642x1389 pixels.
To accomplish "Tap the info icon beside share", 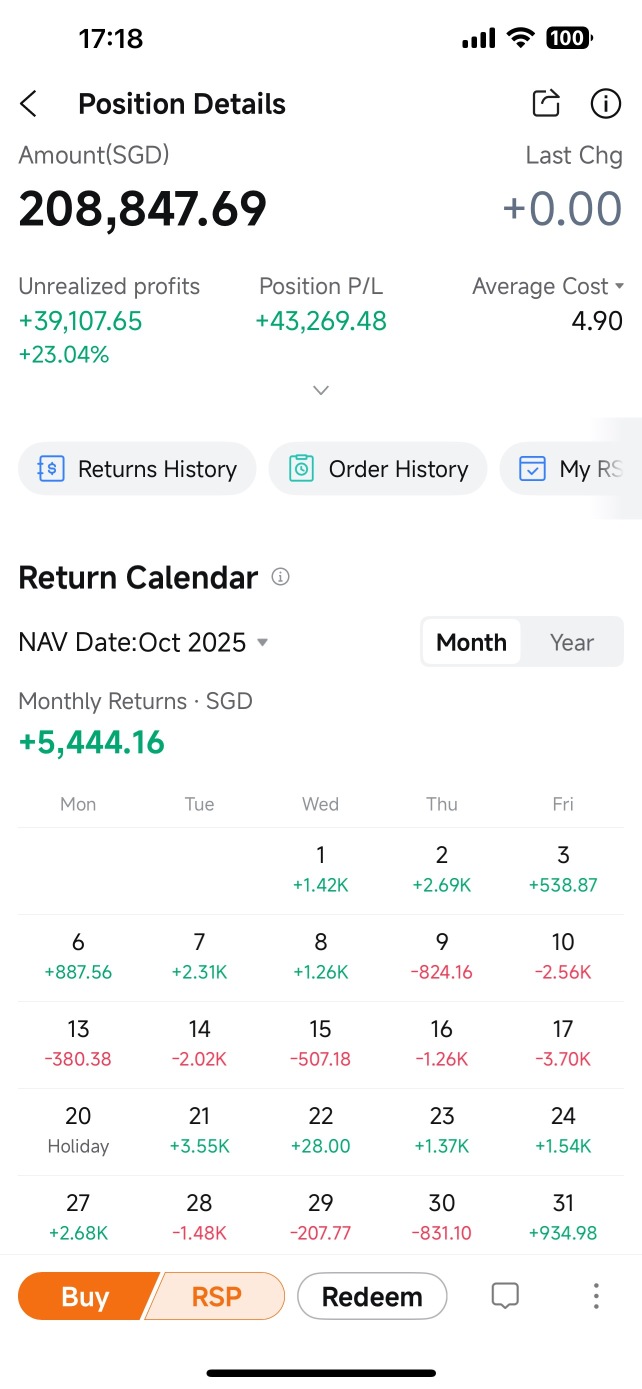I will tap(605, 103).
